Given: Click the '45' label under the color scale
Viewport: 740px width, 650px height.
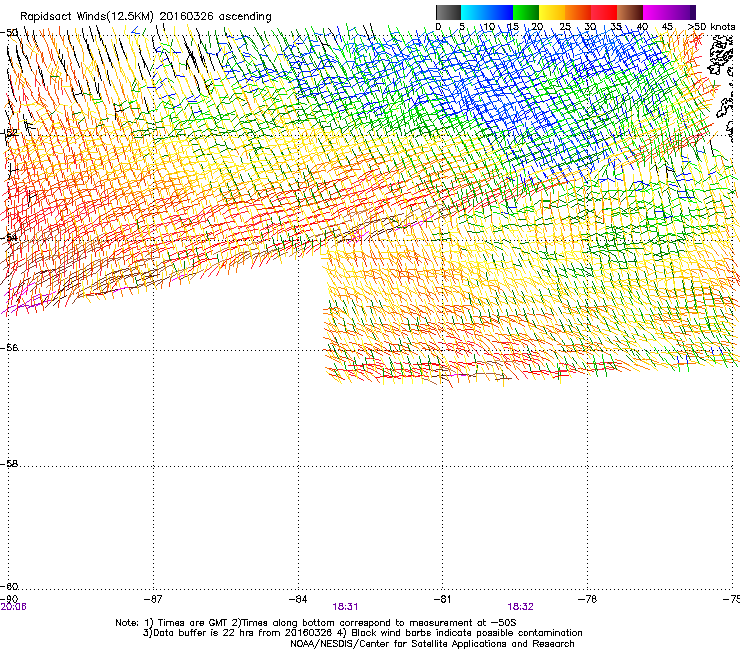Looking at the screenshot, I should tap(667, 27).
